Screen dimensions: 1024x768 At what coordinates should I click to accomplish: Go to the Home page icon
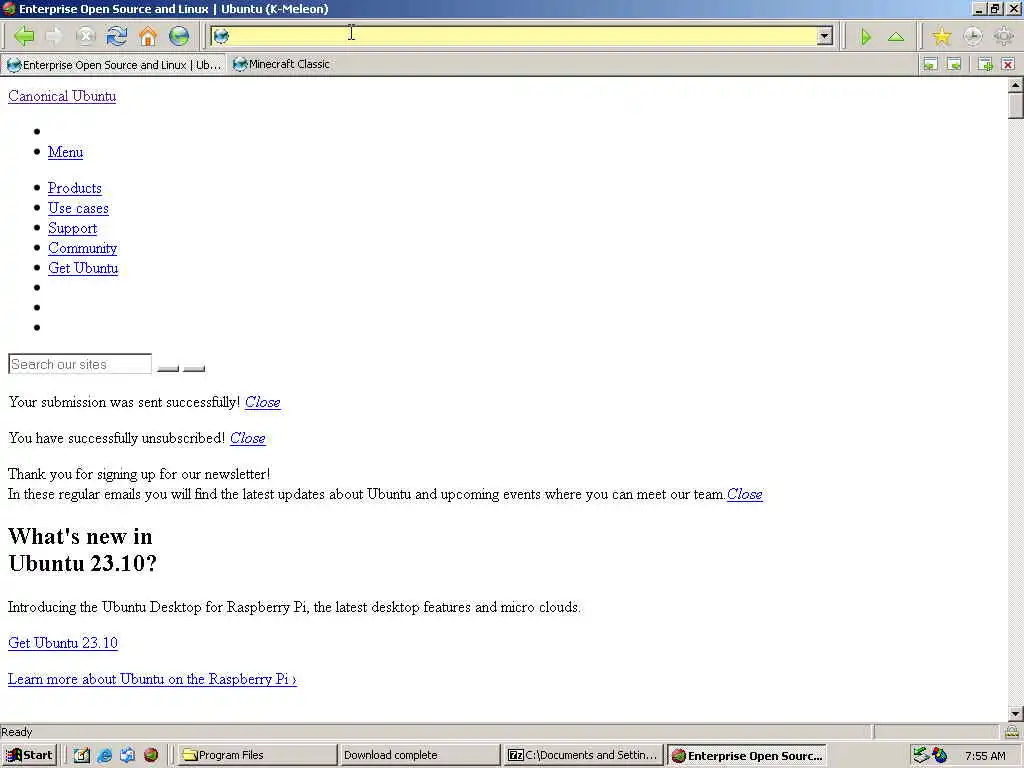click(148, 36)
